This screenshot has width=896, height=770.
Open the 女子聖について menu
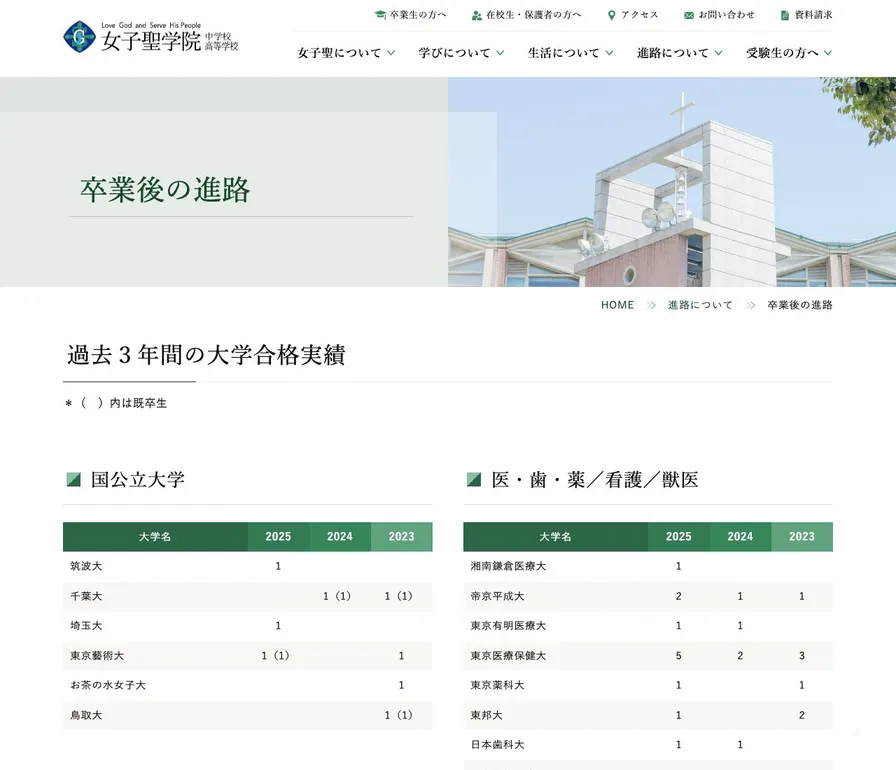click(339, 53)
